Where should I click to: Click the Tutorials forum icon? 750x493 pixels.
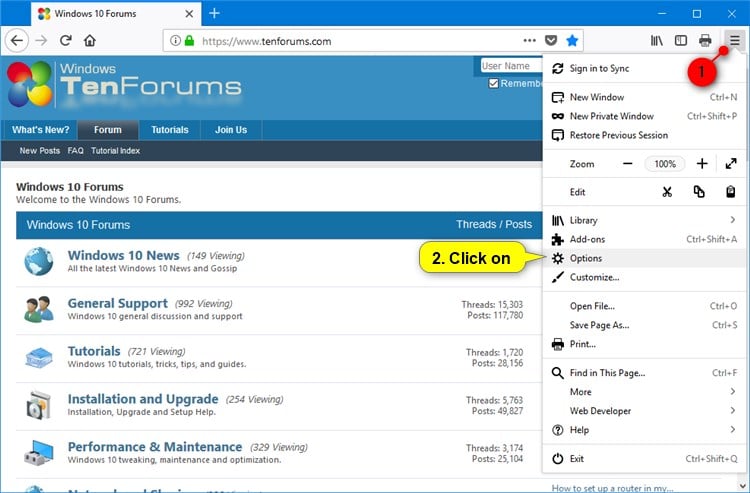pos(39,357)
